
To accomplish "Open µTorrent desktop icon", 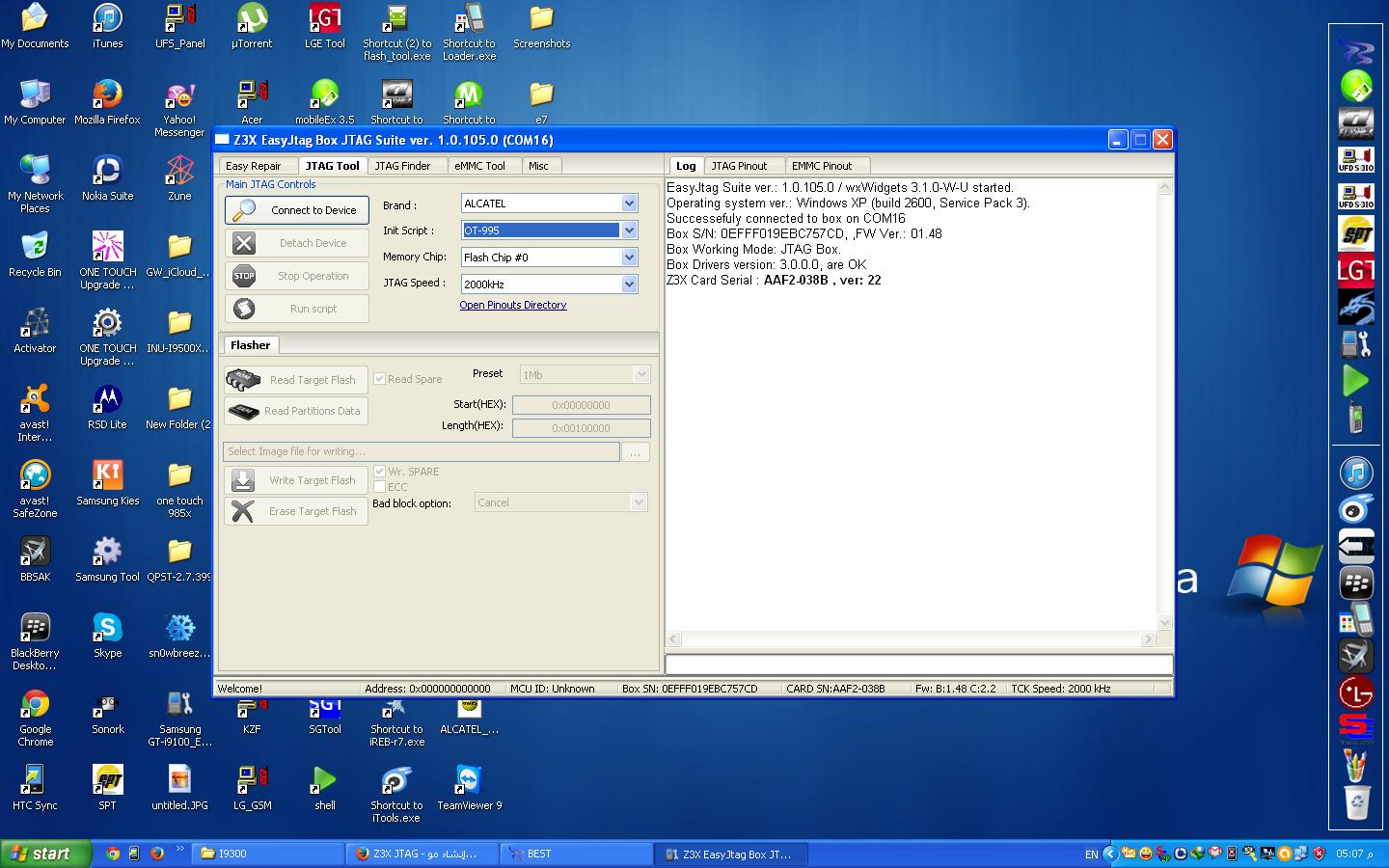I will pos(252,27).
